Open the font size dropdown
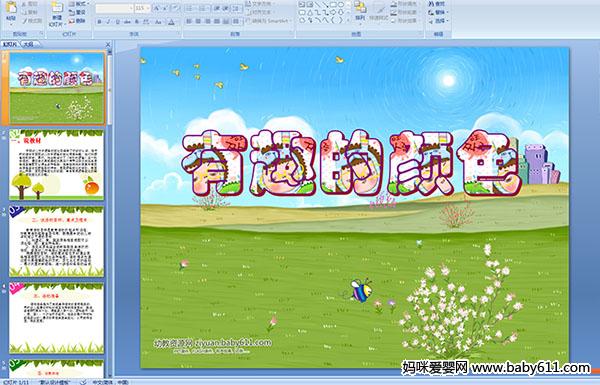Viewport: 600px width, 385px height. click(142, 8)
